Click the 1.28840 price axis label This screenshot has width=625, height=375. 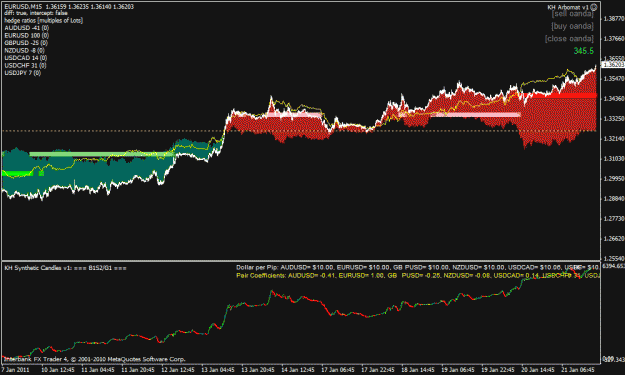[x=614, y=198]
